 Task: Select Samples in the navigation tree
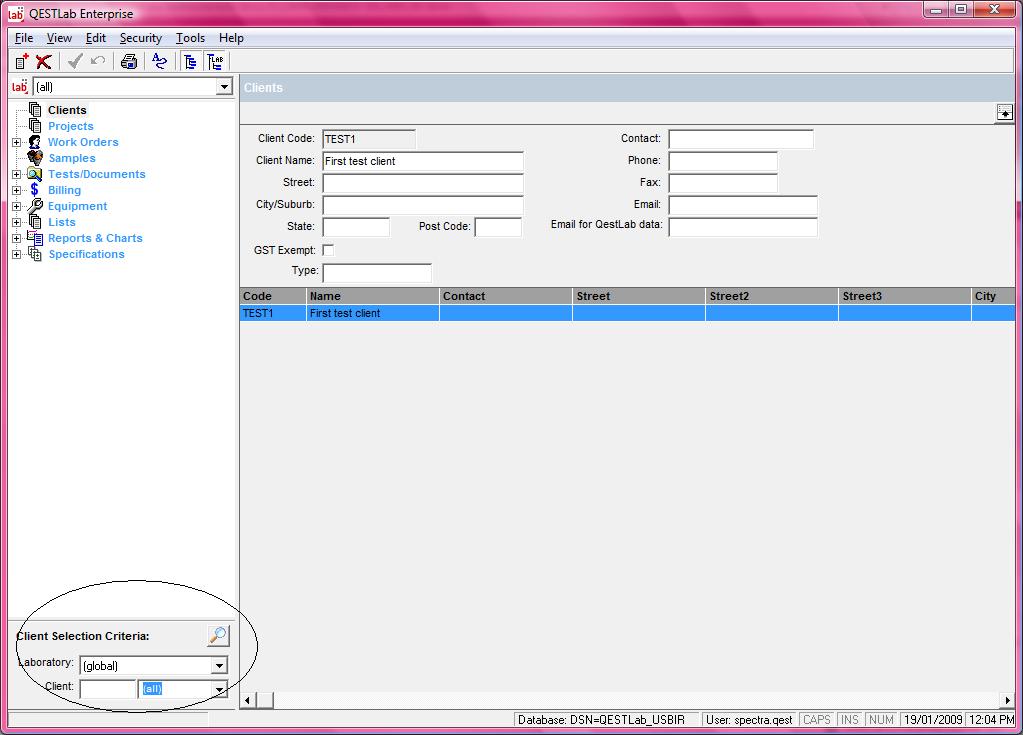point(72,158)
